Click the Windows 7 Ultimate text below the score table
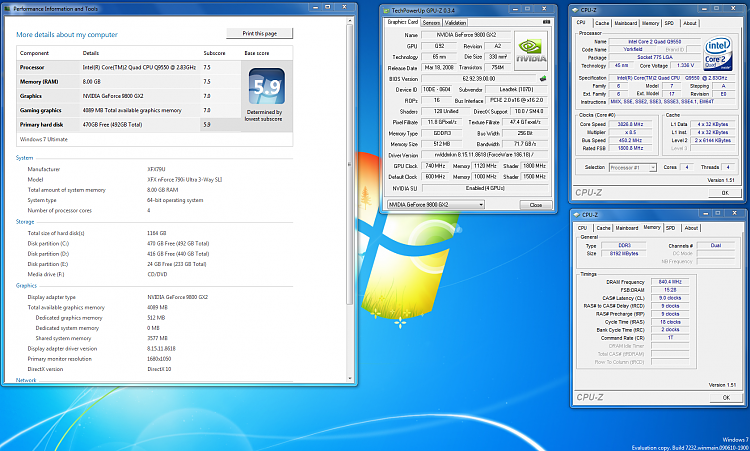The height and width of the screenshot is (451, 750). 44,139
